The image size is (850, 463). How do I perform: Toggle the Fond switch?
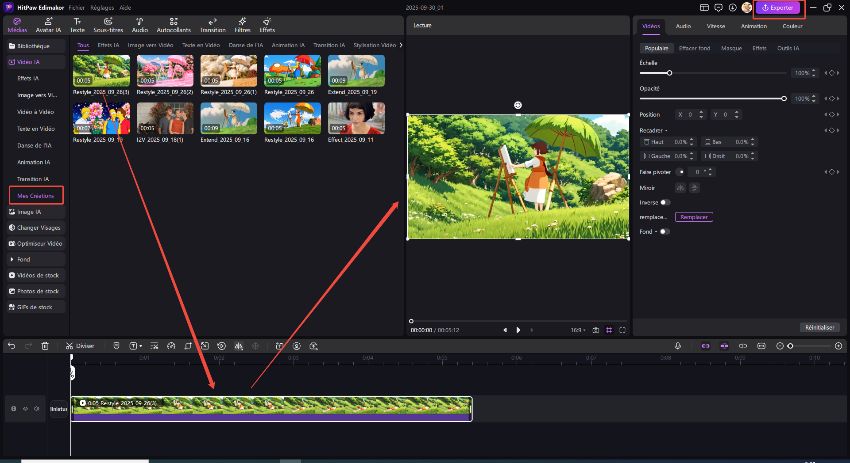pos(660,231)
